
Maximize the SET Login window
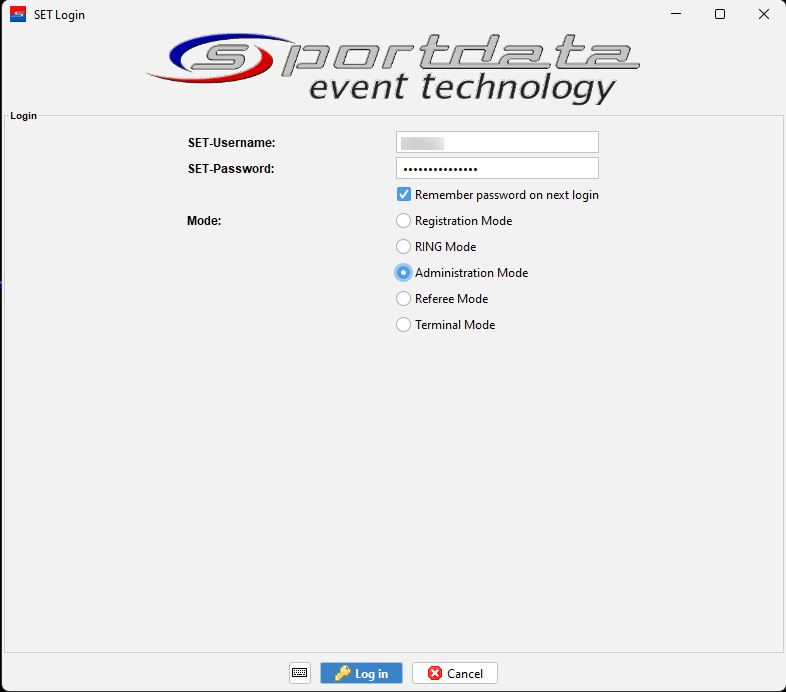[720, 14]
